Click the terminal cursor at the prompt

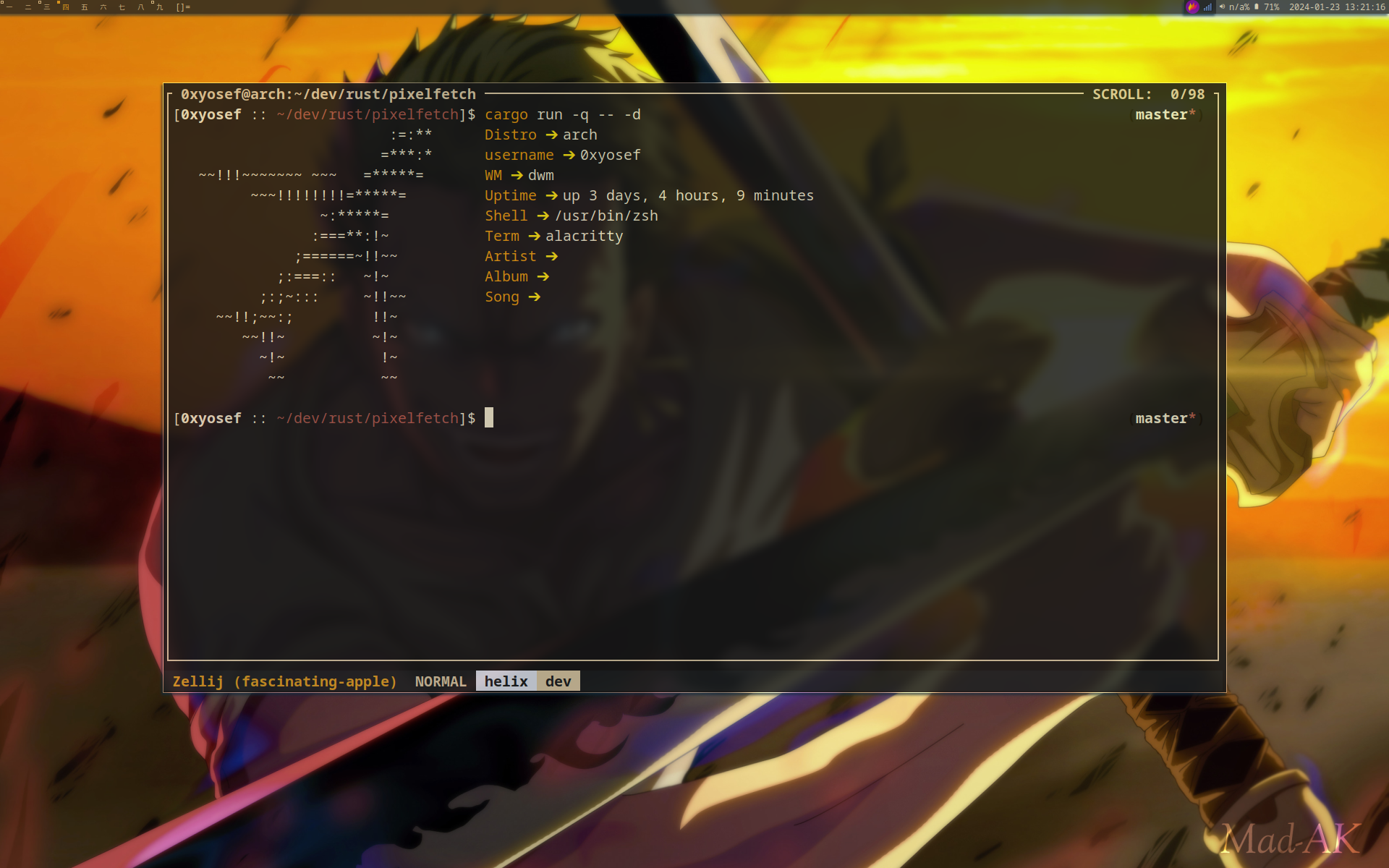(x=489, y=418)
